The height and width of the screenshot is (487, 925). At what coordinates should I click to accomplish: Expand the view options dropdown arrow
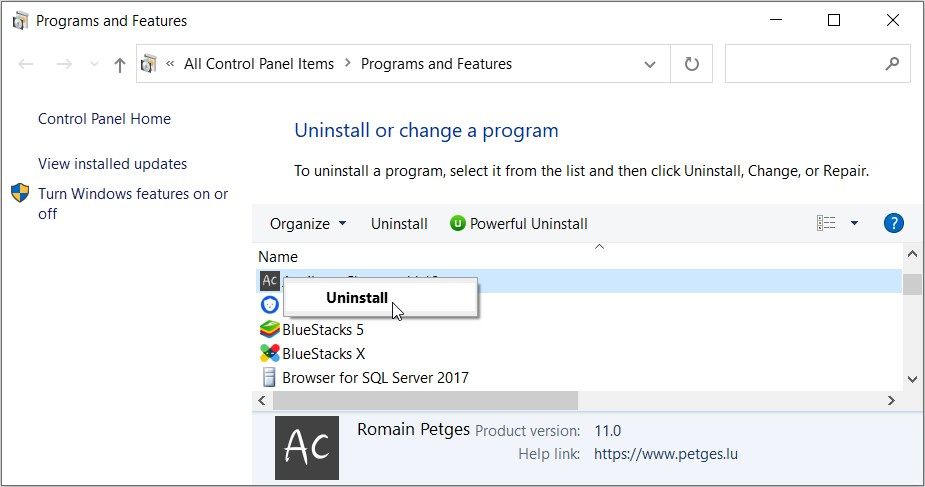tap(854, 224)
